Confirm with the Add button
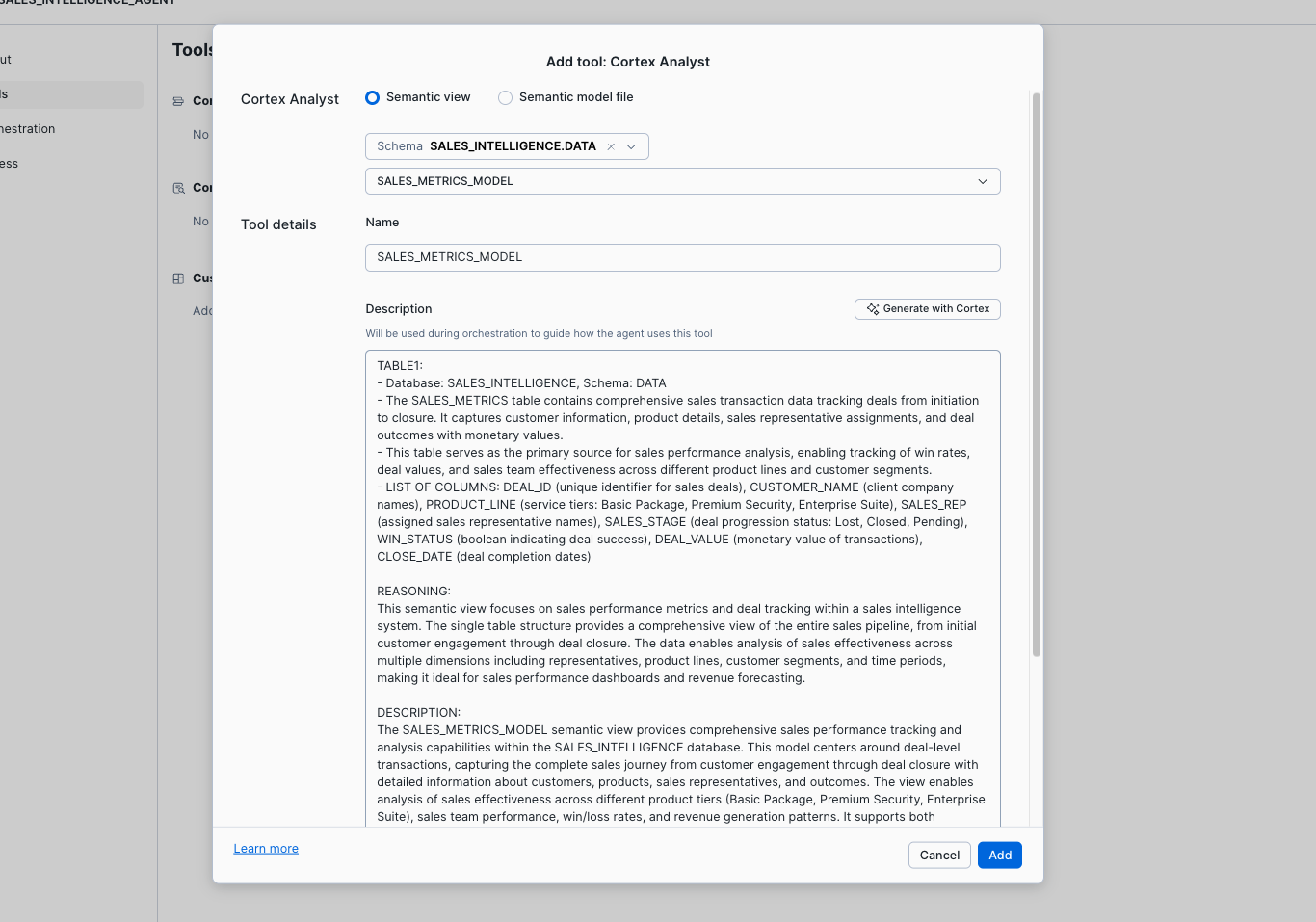 point(1000,856)
